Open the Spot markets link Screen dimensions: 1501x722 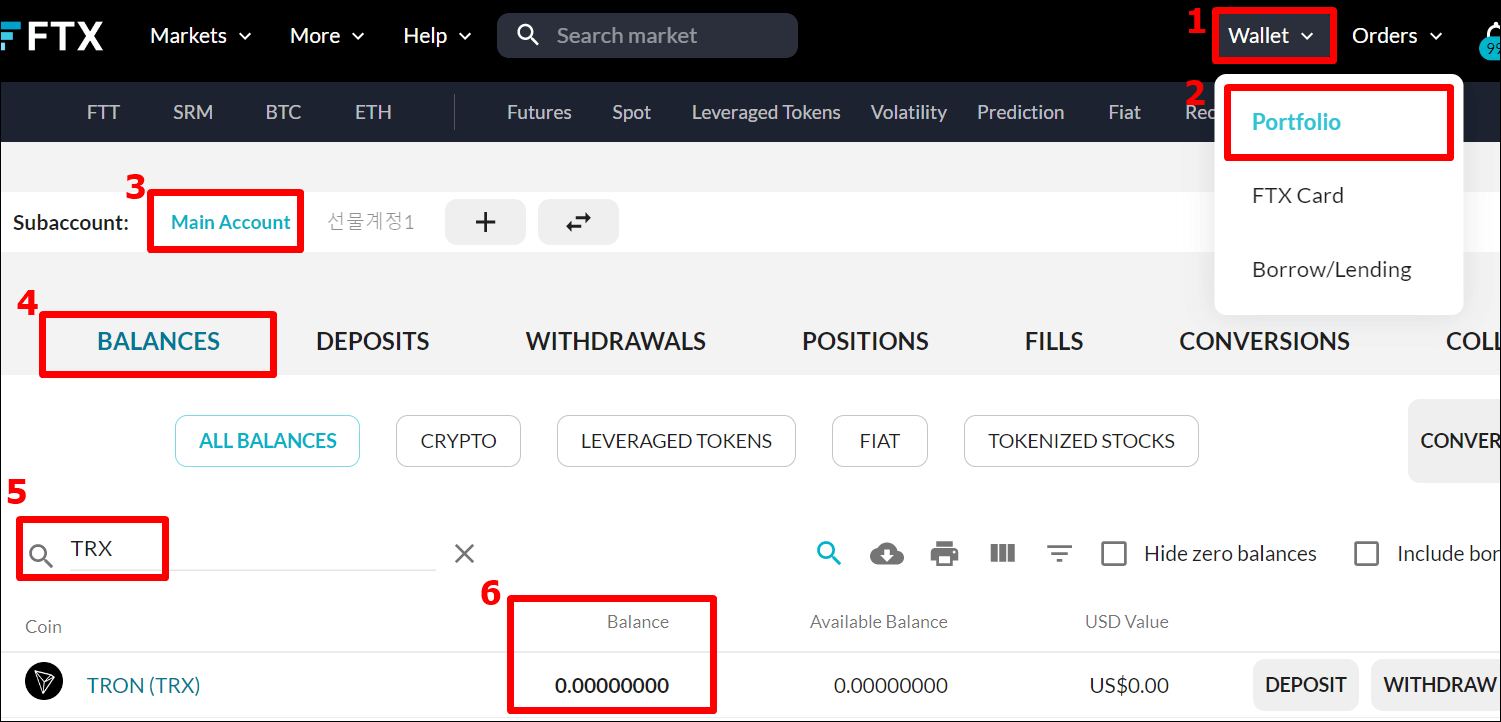632,113
